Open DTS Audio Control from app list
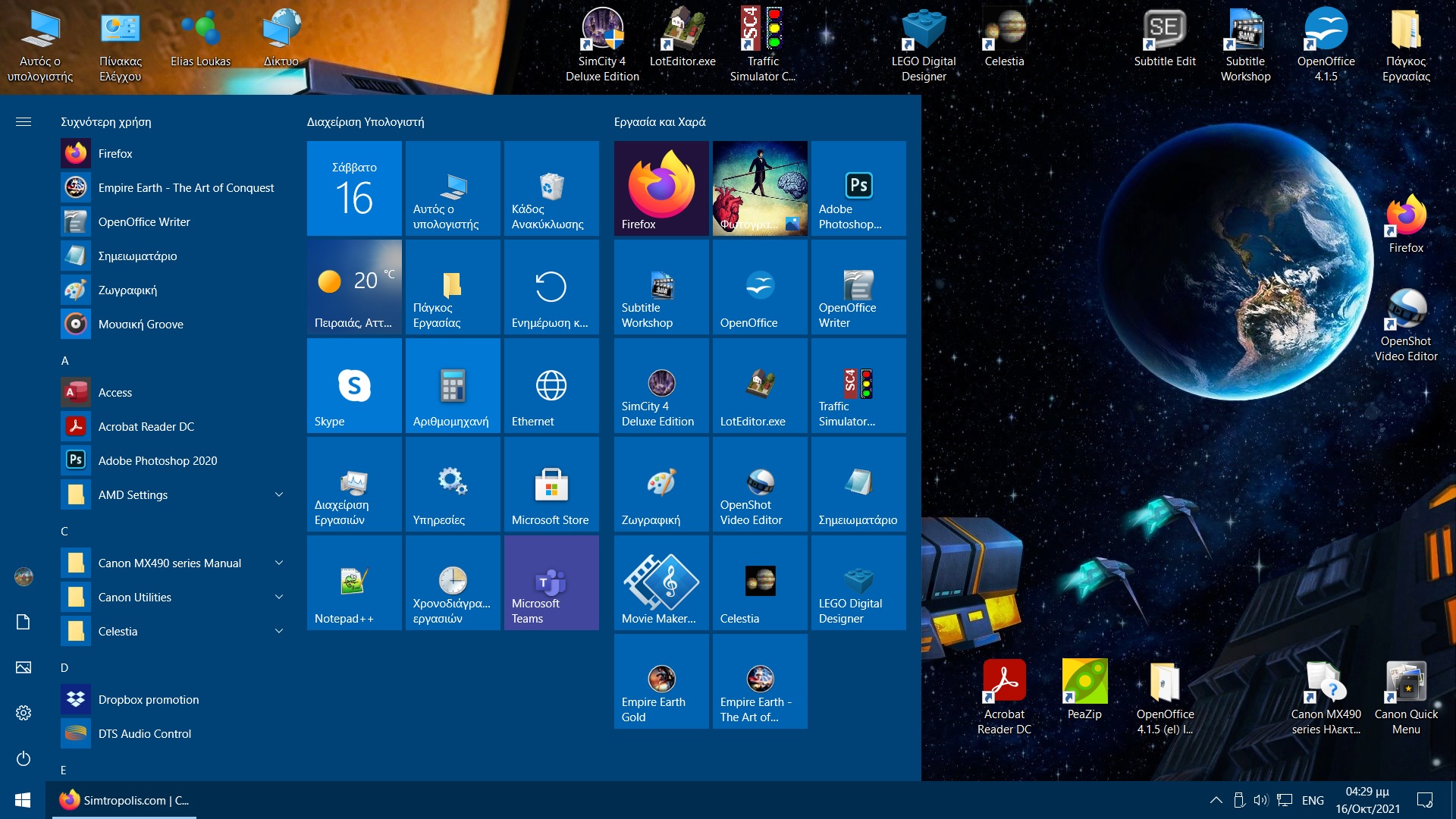1456x819 pixels. (174, 733)
